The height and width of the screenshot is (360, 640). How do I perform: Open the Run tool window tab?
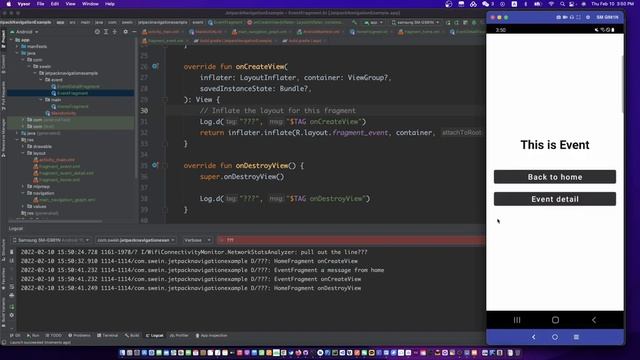click(33, 336)
